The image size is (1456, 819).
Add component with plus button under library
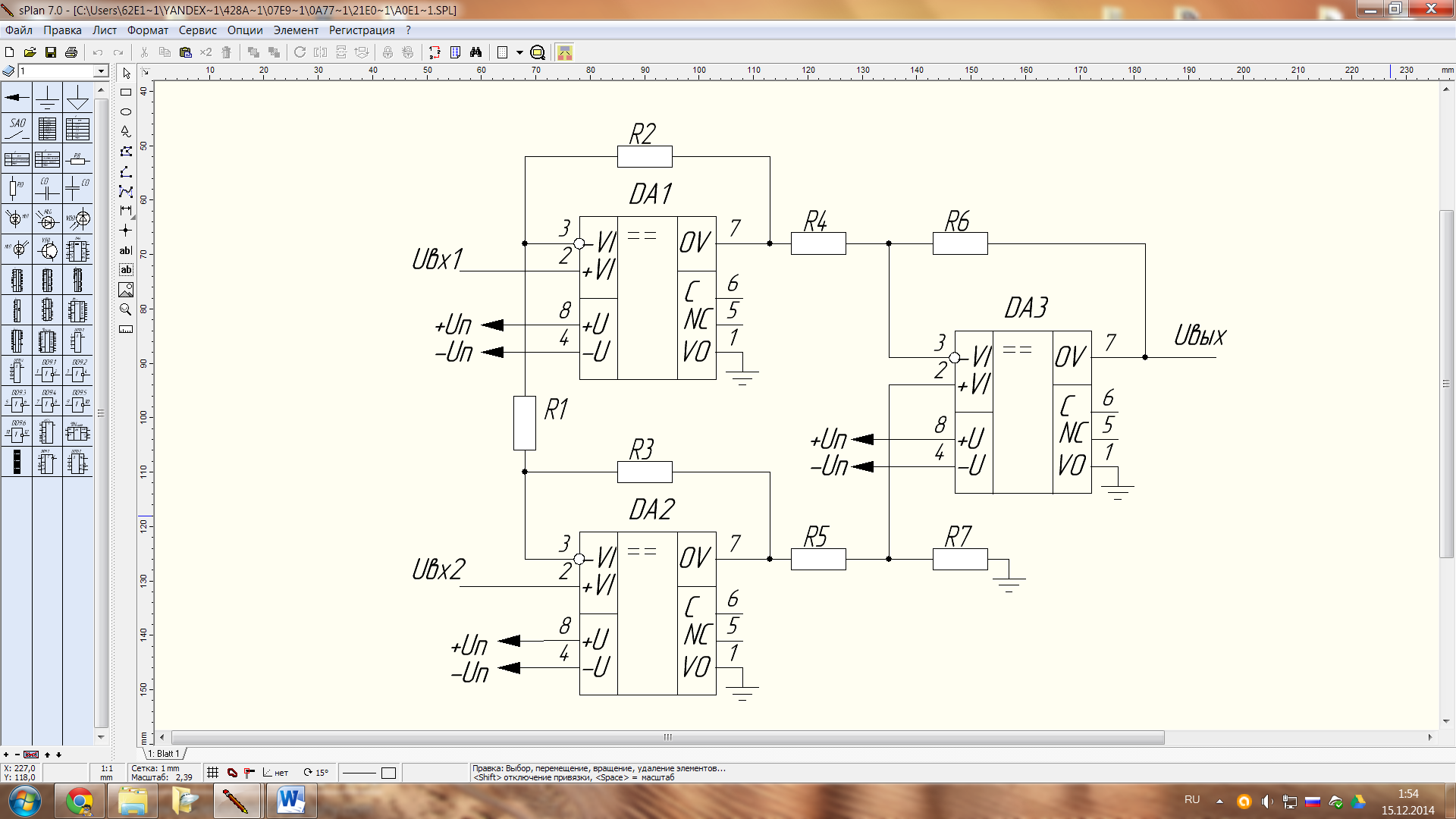[6, 755]
